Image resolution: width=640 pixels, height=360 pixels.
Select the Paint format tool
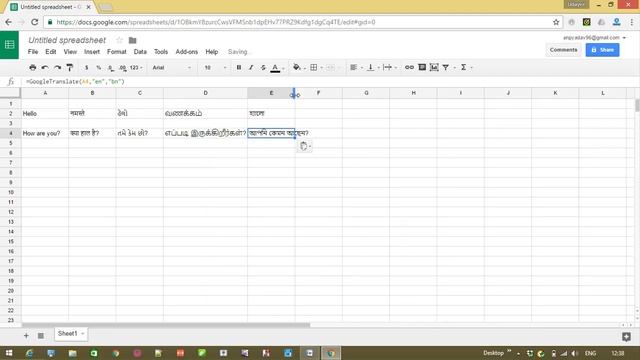[x=70, y=67]
